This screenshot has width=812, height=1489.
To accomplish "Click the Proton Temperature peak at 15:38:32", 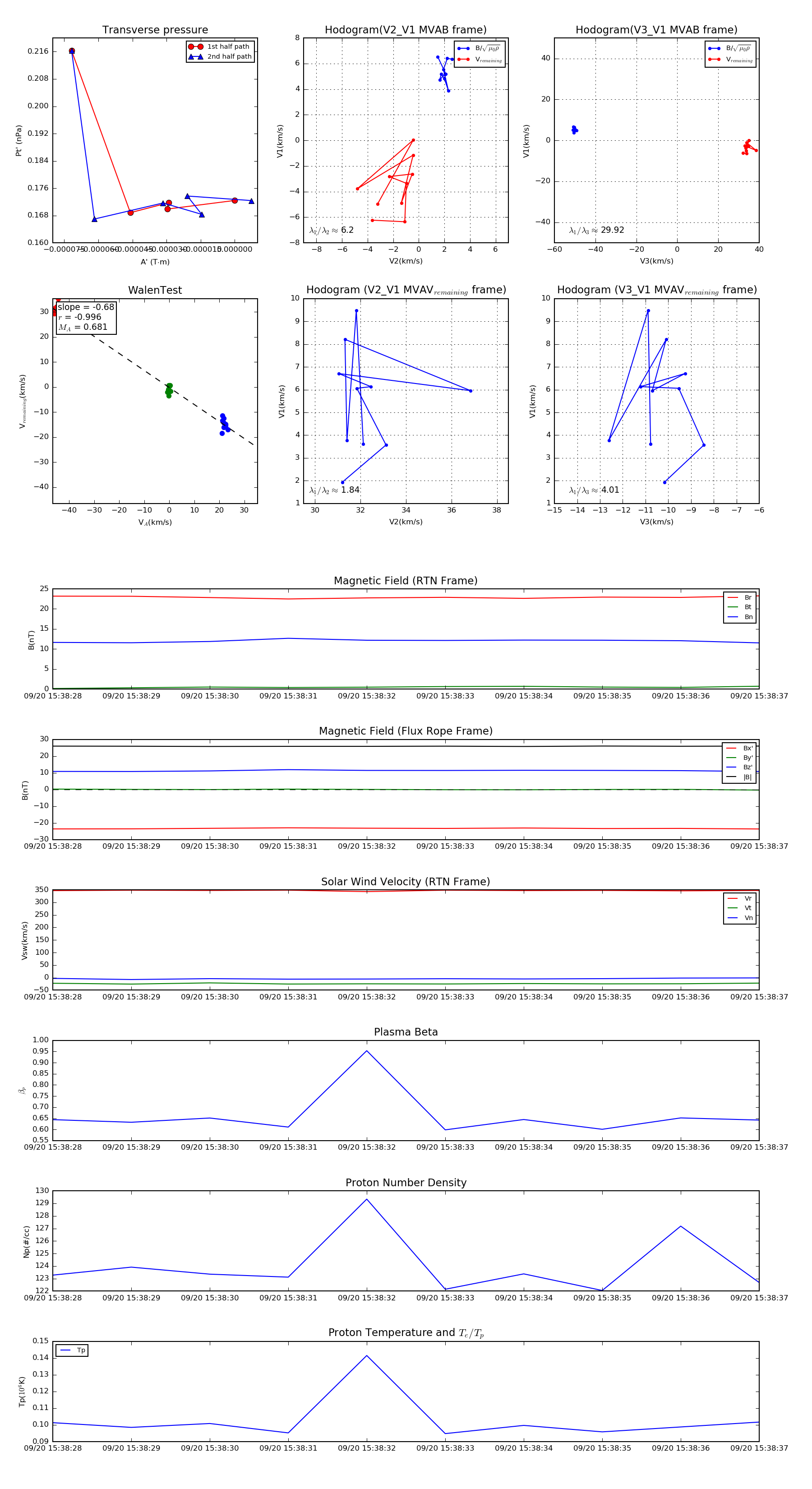I will pyautogui.click(x=366, y=1355).
